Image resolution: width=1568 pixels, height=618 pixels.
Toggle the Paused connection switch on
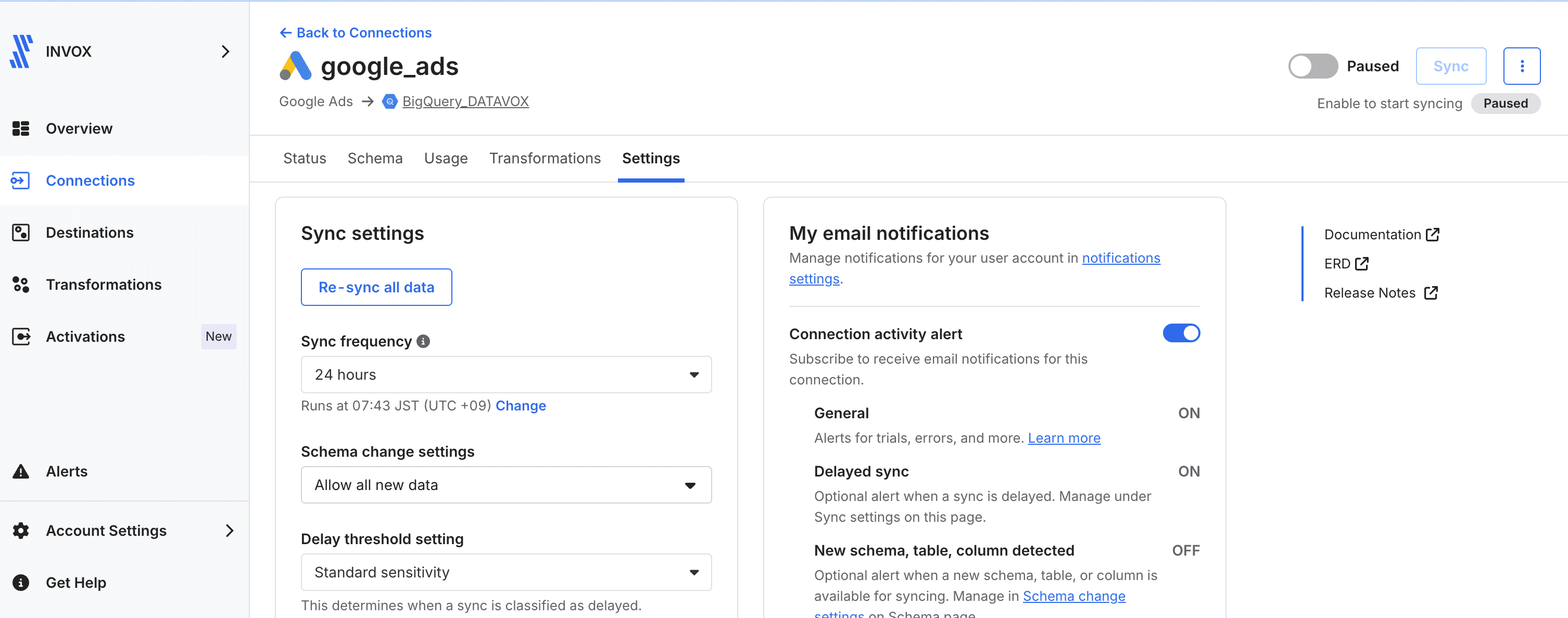(1313, 66)
